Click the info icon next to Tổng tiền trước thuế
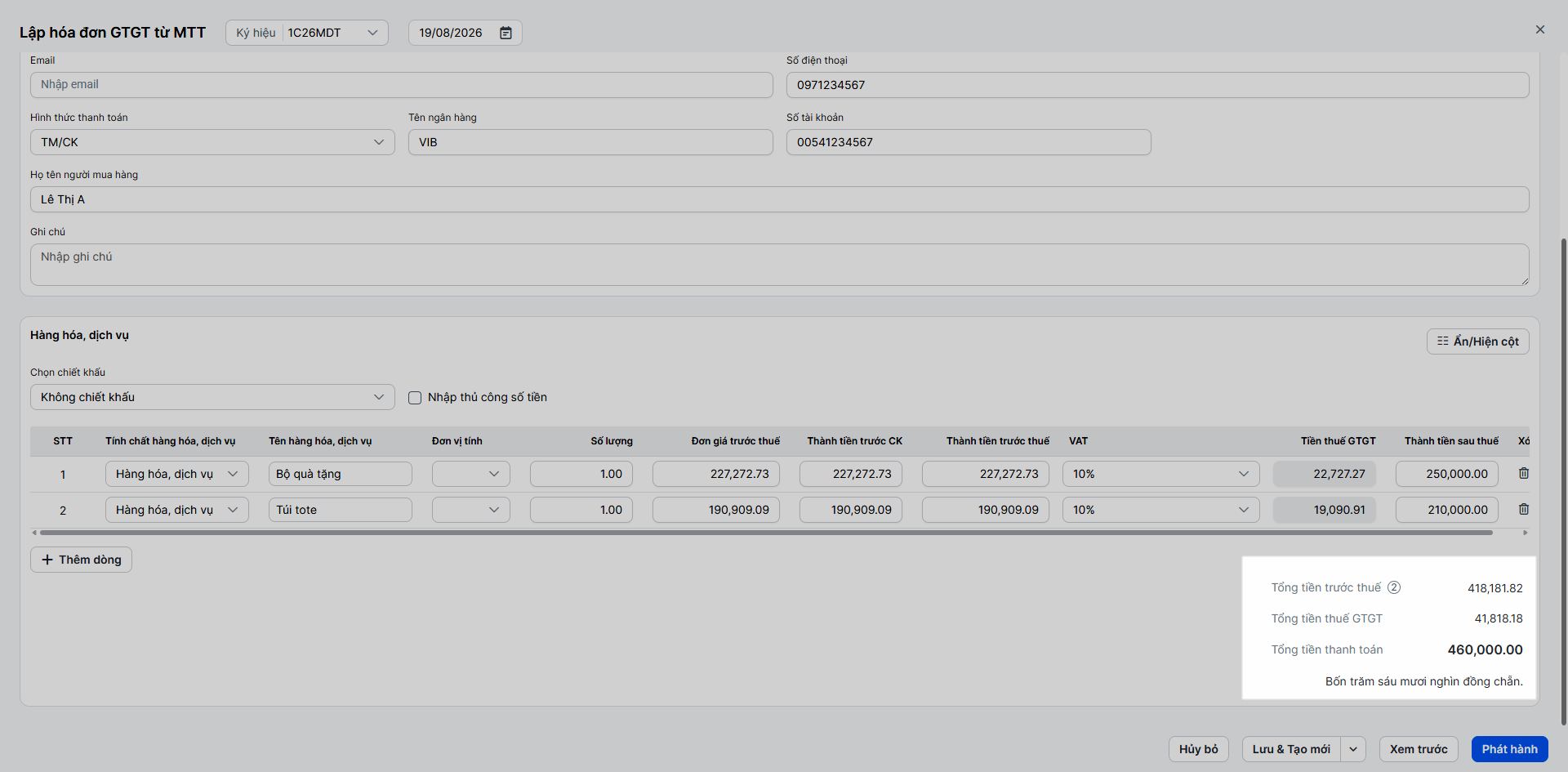Viewport: 1568px width, 772px height. point(1394,587)
